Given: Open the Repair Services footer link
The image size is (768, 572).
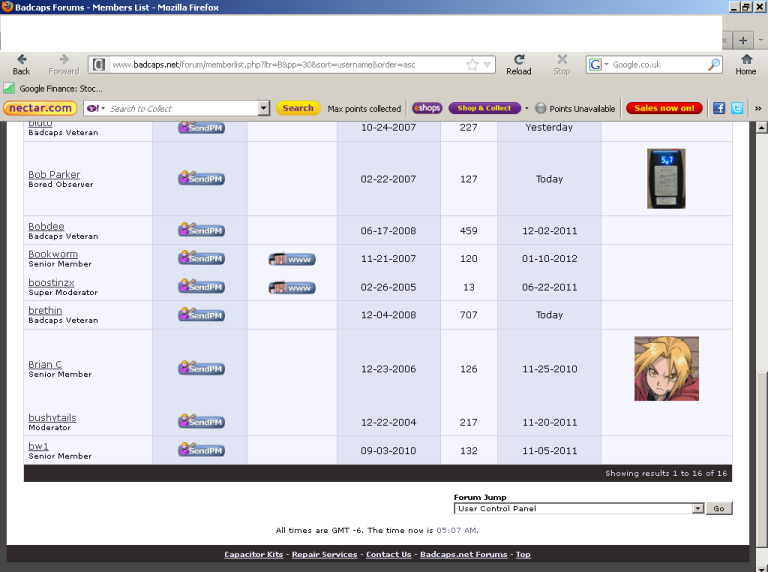Looking at the screenshot, I should coord(324,554).
